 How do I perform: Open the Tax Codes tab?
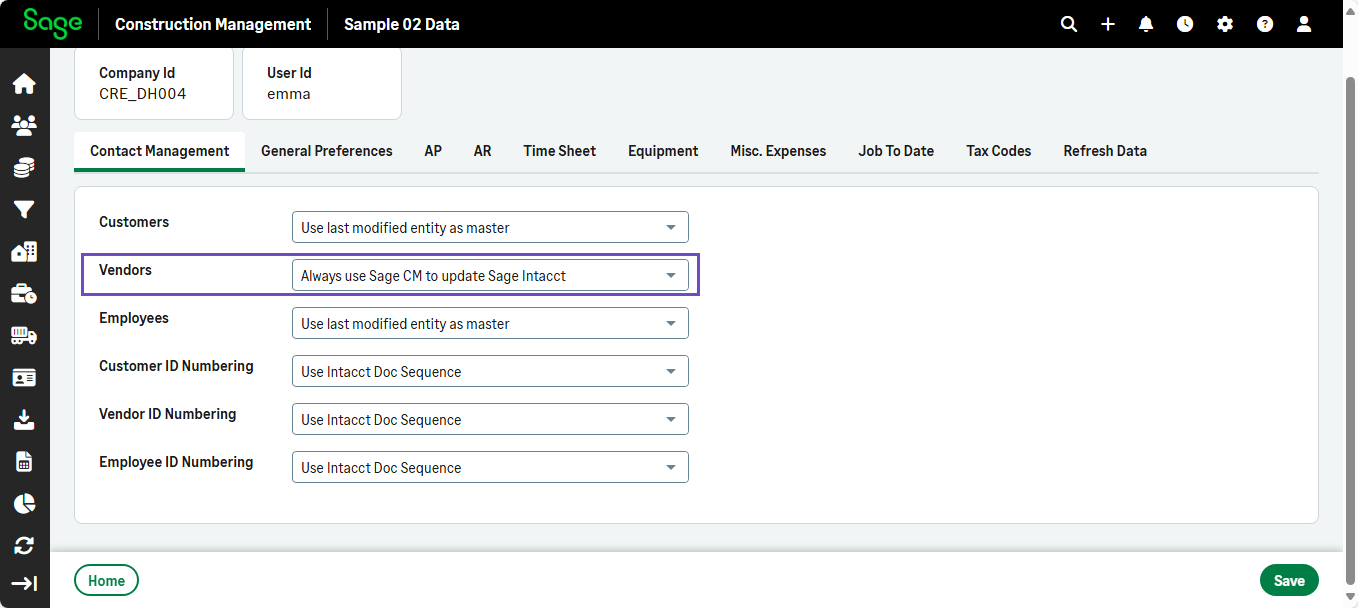[999, 151]
